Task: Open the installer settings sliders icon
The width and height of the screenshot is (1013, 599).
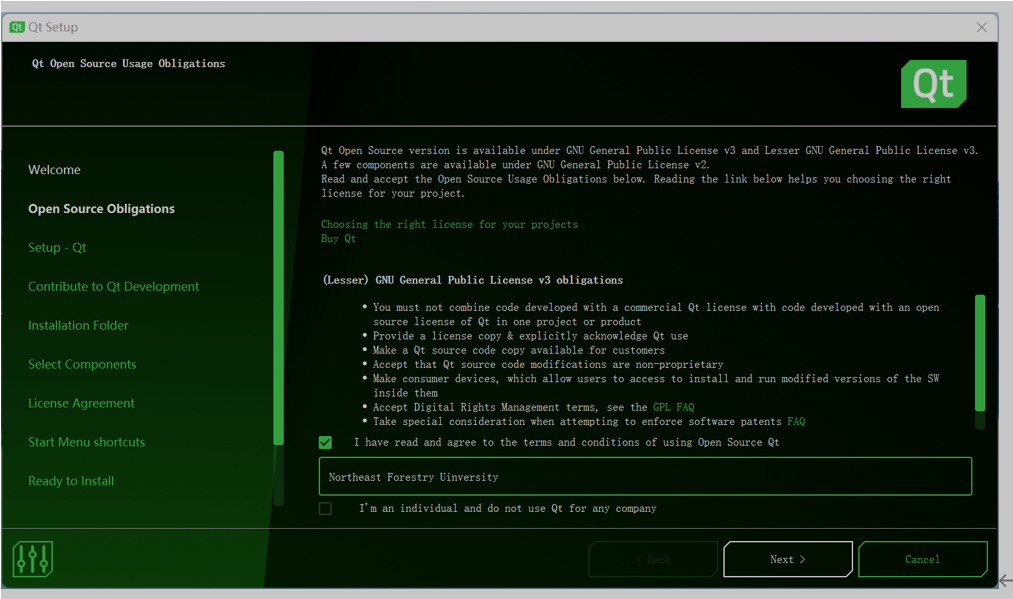Action: pos(32,559)
